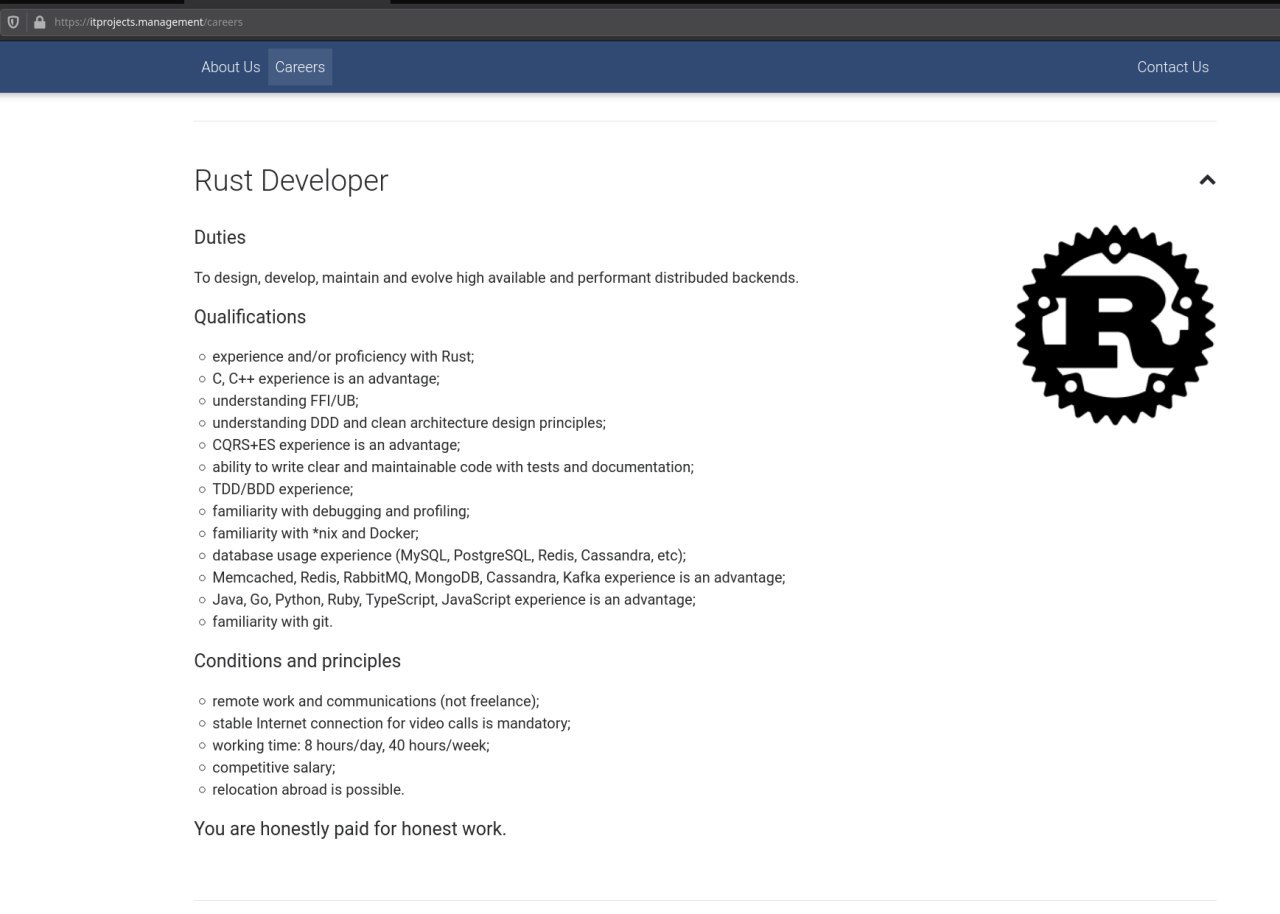Click the 'familiarity with git.' item

point(272,621)
